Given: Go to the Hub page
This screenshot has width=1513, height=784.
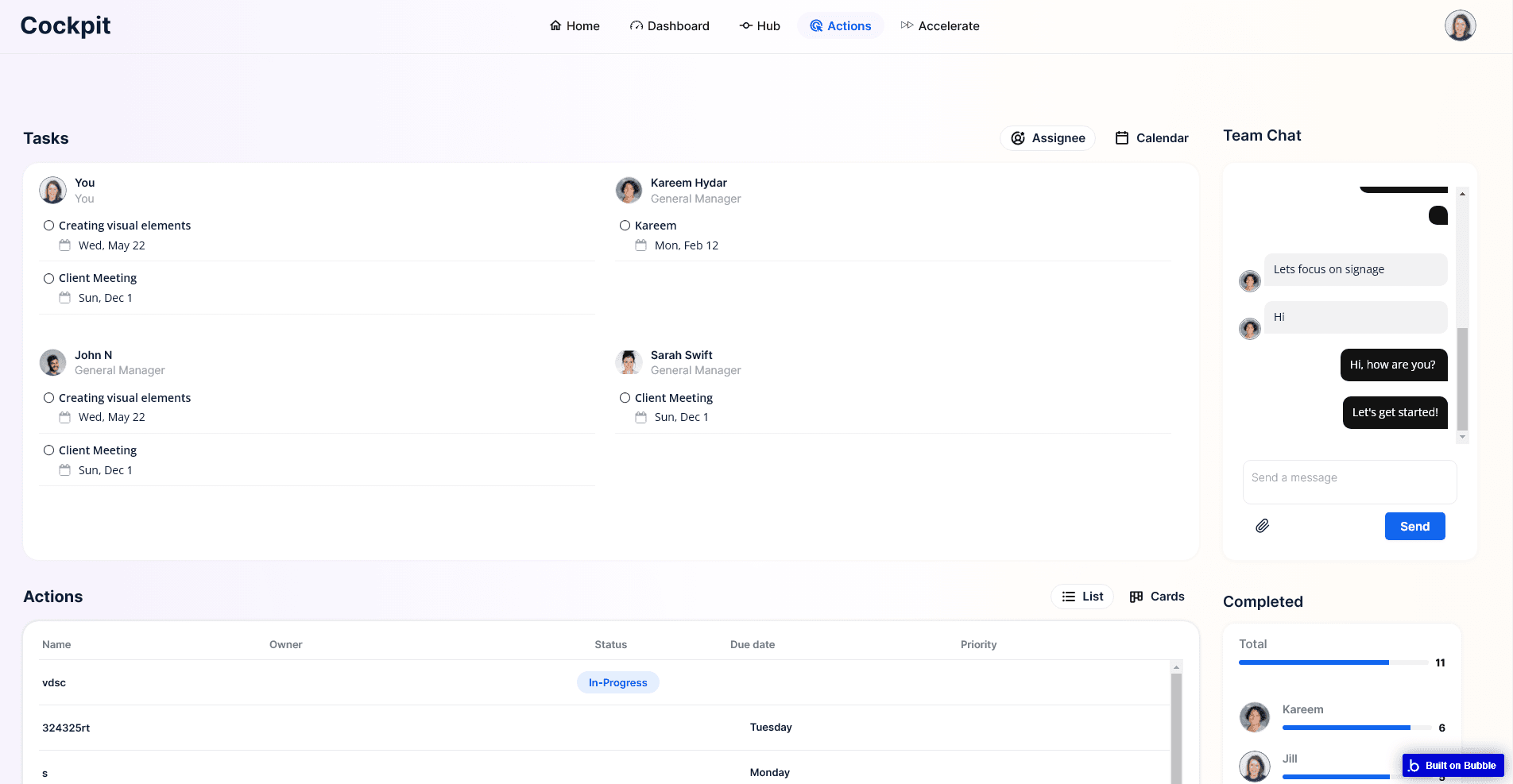Looking at the screenshot, I should [760, 26].
